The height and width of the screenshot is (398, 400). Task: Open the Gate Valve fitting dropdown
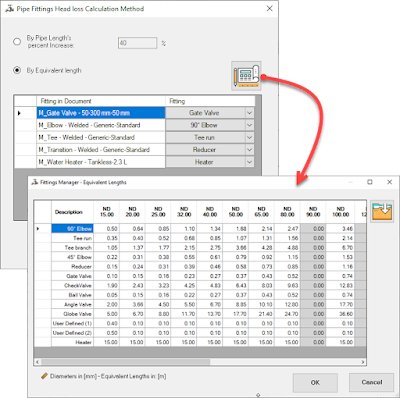coord(249,113)
